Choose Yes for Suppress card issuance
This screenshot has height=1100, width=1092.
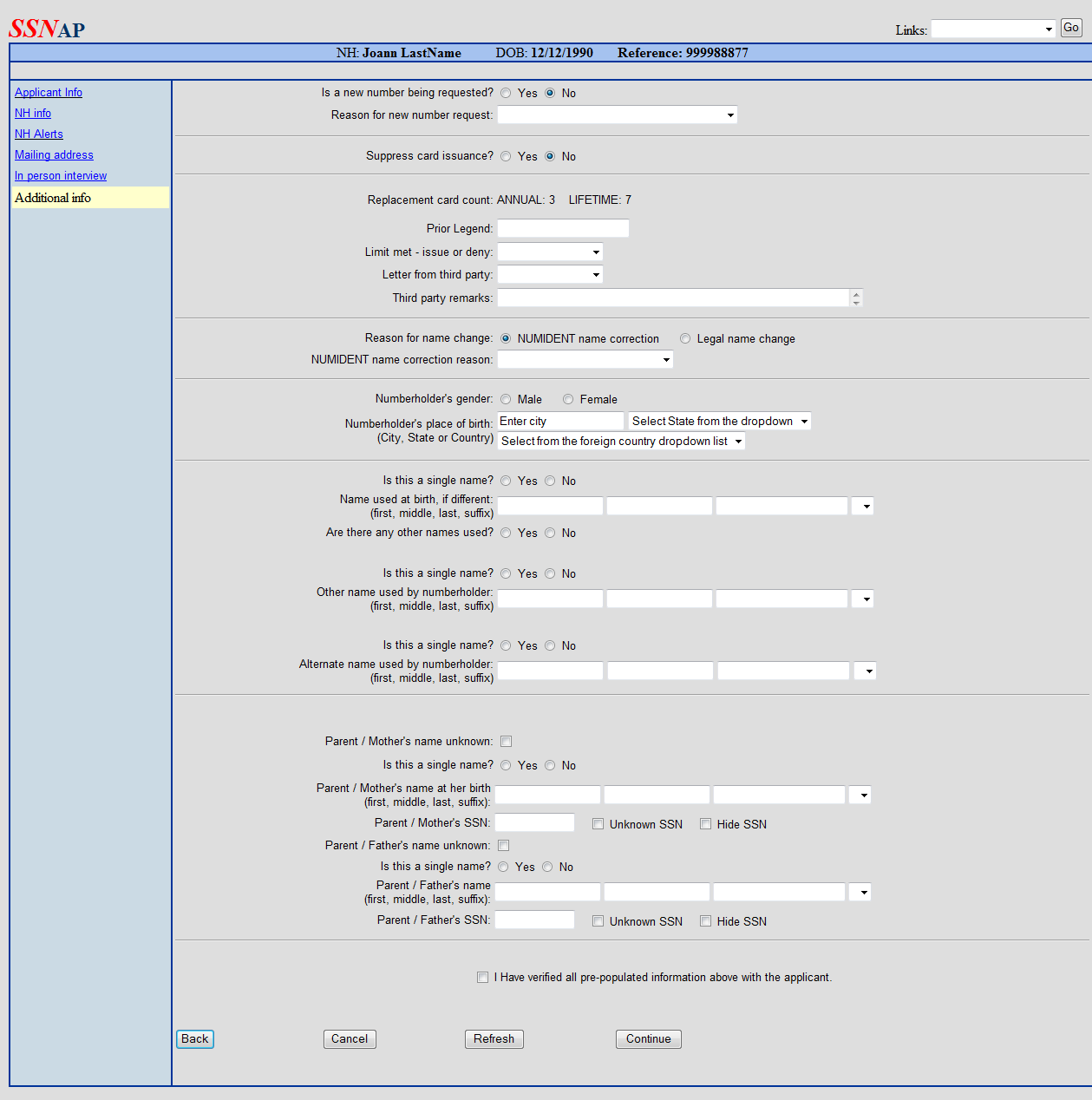(x=506, y=156)
